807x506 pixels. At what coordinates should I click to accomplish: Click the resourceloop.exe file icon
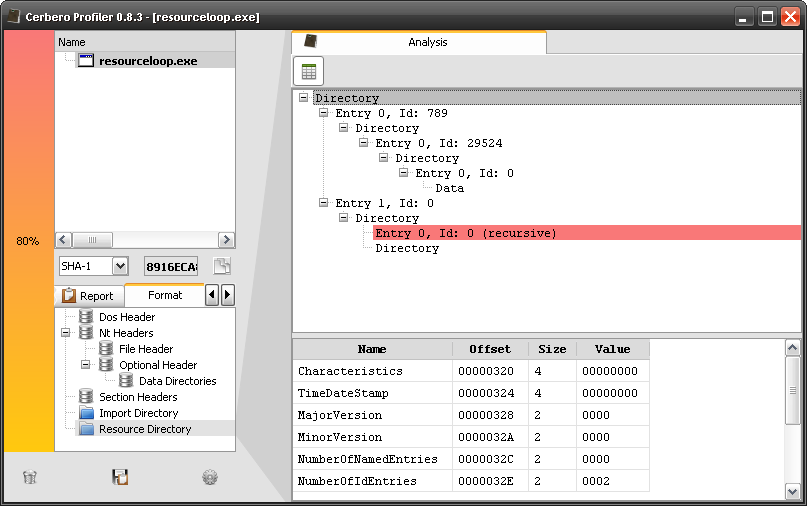point(86,61)
